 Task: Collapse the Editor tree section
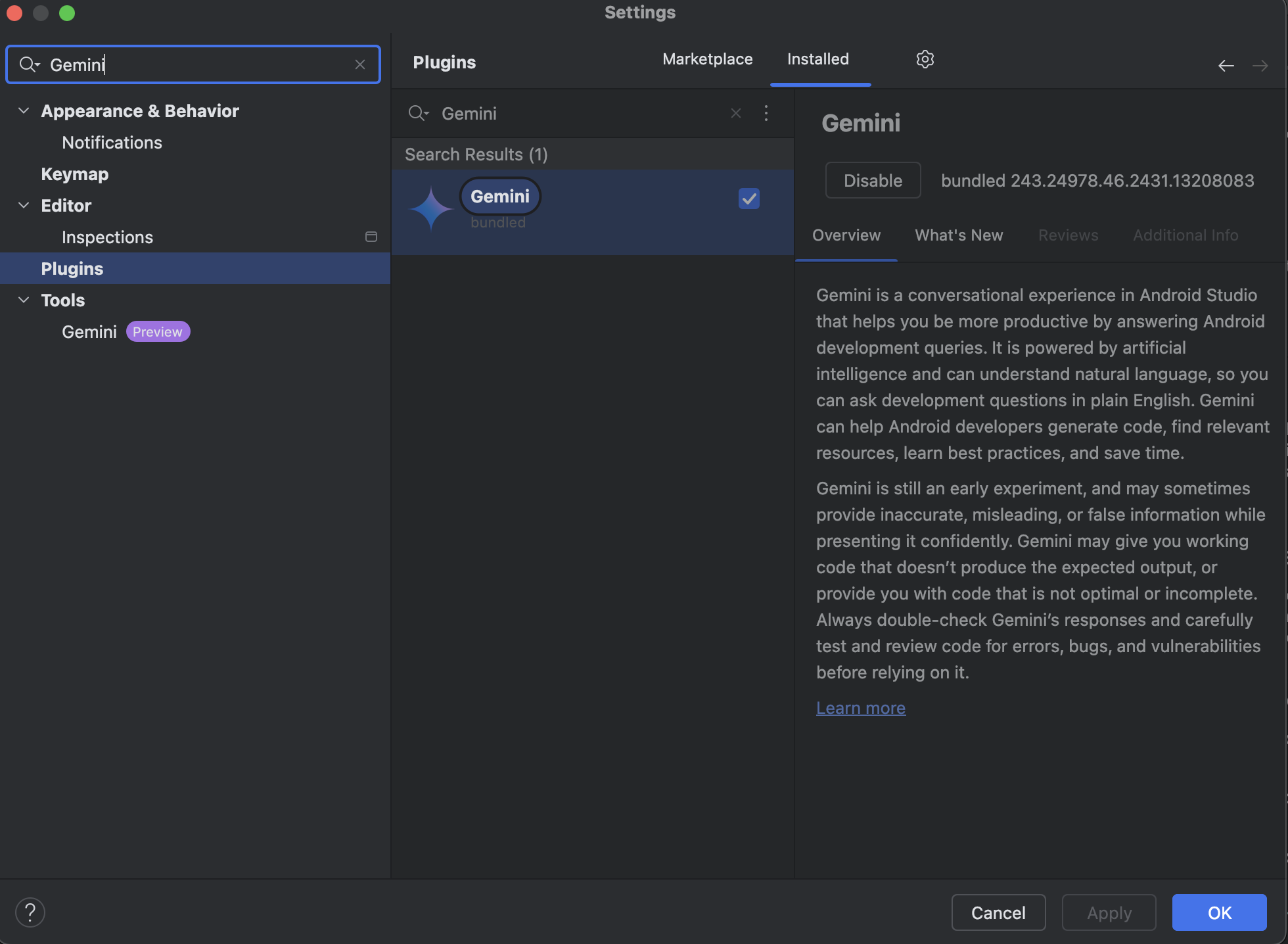point(24,206)
